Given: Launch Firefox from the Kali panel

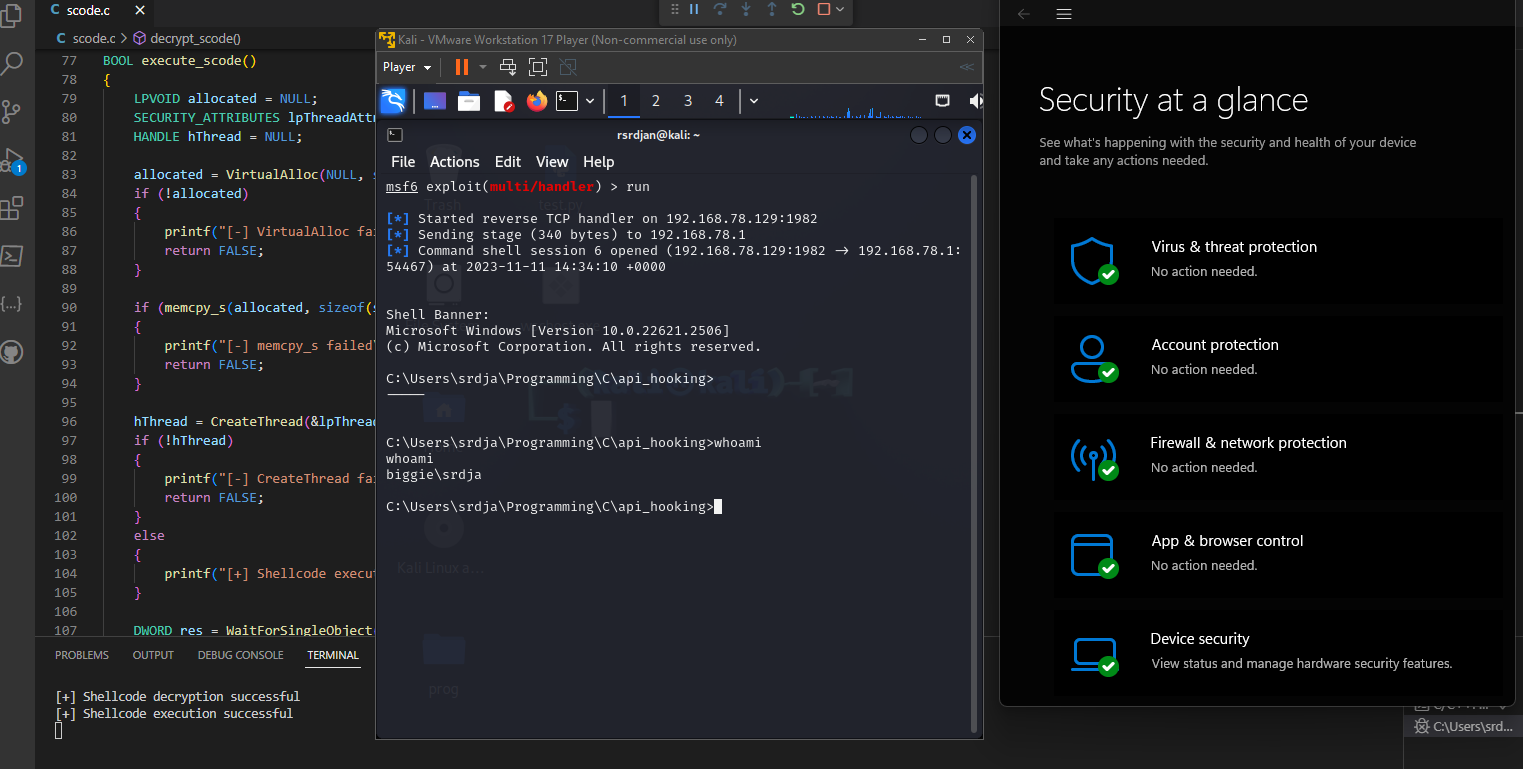Looking at the screenshot, I should (x=537, y=100).
